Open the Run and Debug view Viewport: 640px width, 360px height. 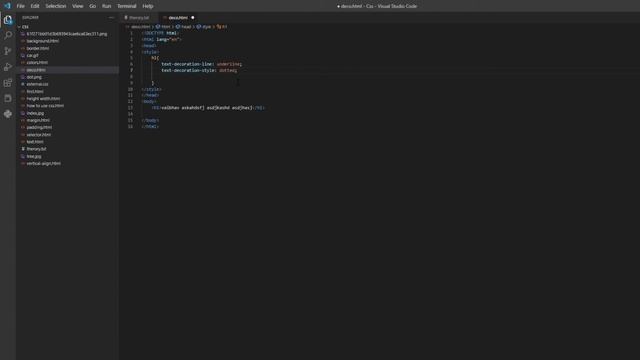click(8, 67)
